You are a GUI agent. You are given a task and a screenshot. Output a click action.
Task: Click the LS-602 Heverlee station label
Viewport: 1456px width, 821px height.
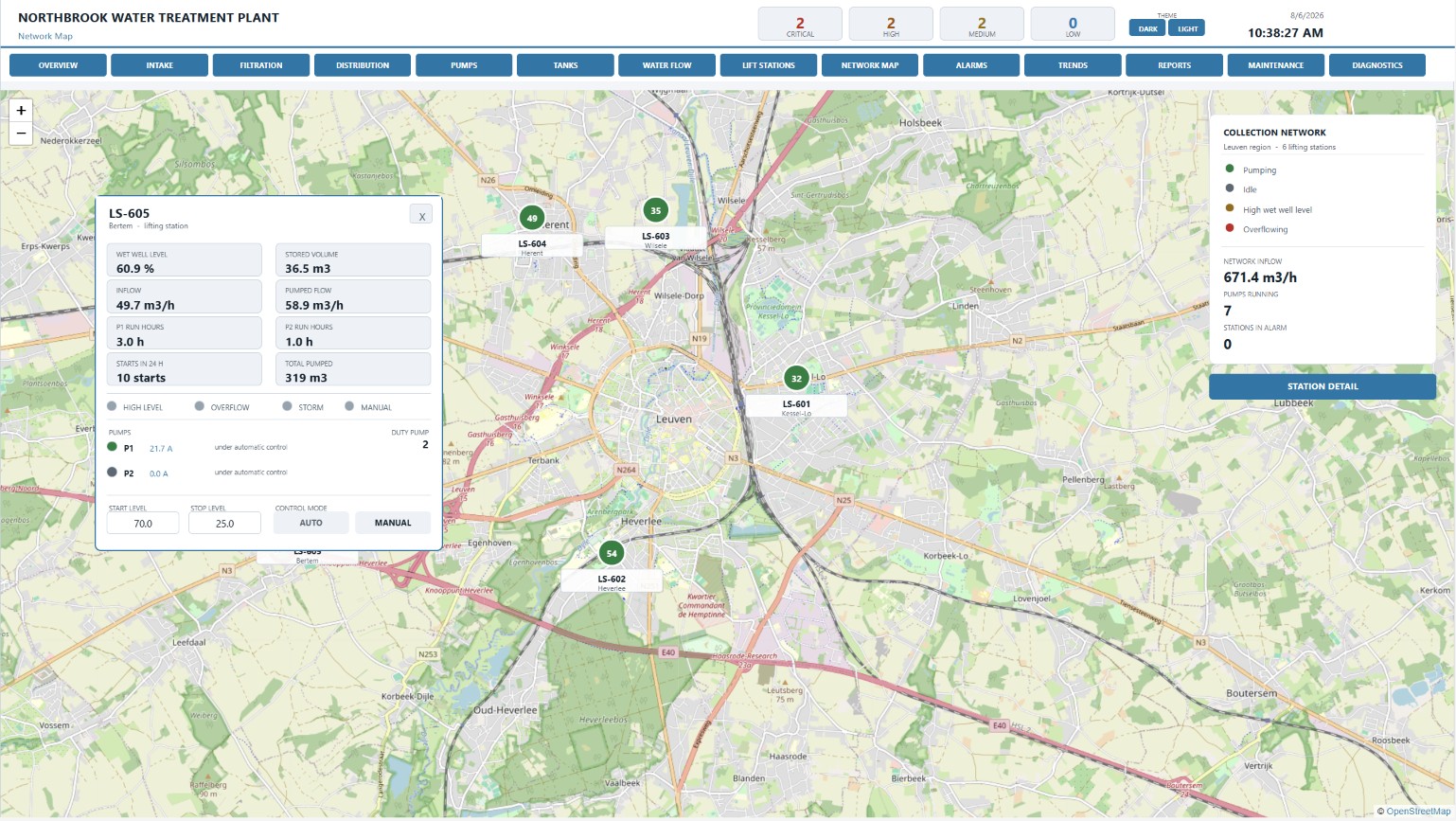coord(612,580)
